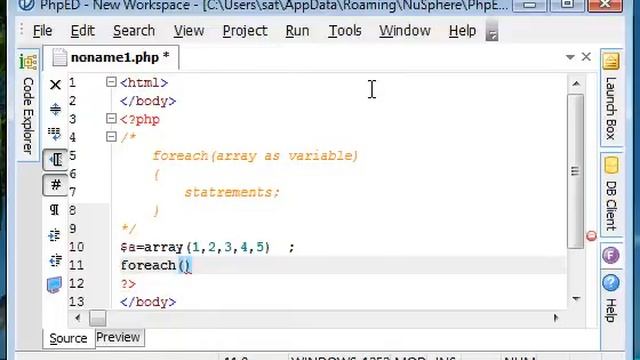This screenshot has width=640, height=360.
Task: Click the horizontal scrollbar left arrow
Action: (78, 318)
